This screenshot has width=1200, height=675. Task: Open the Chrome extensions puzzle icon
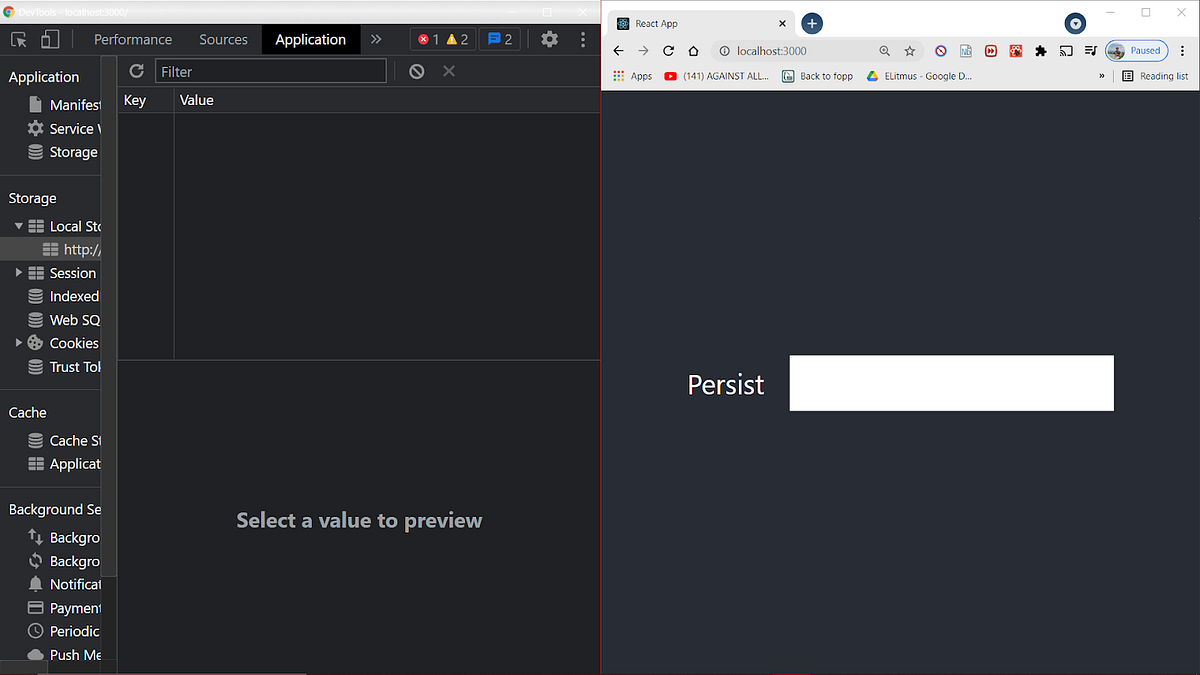1039,50
